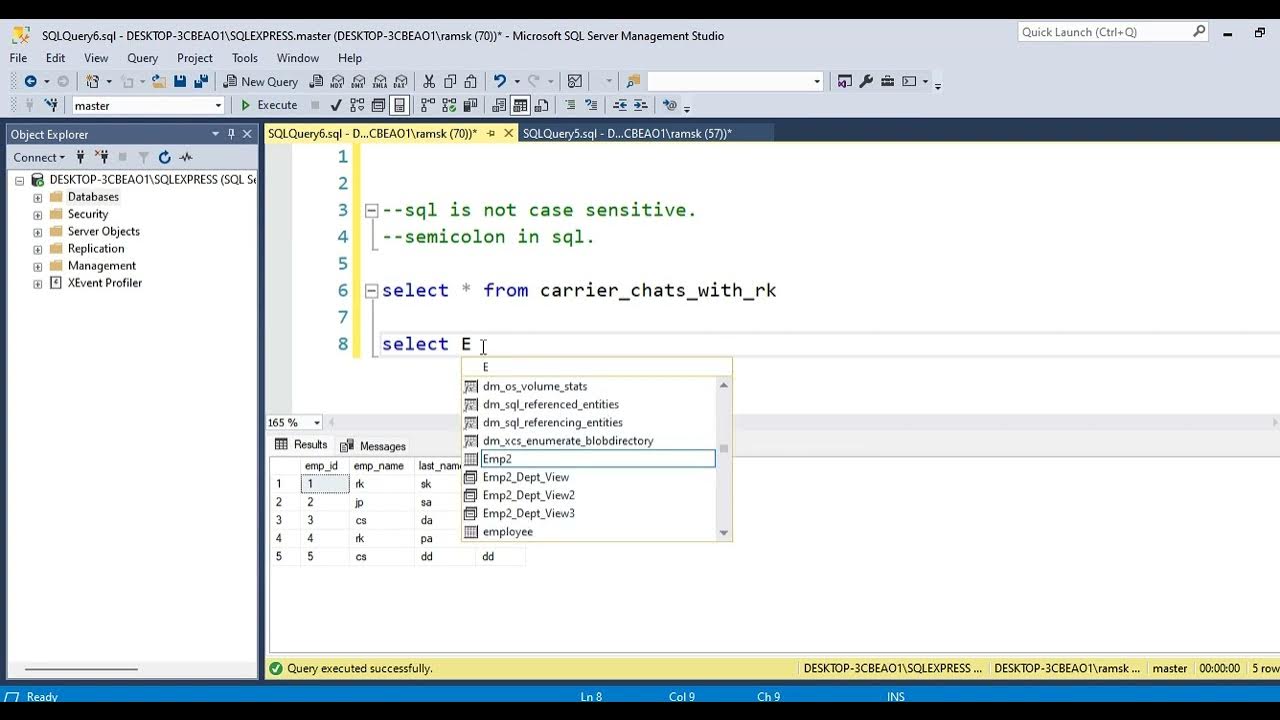Open the Toolbox icon
This screenshot has height=720, width=1280.
pos(887,81)
